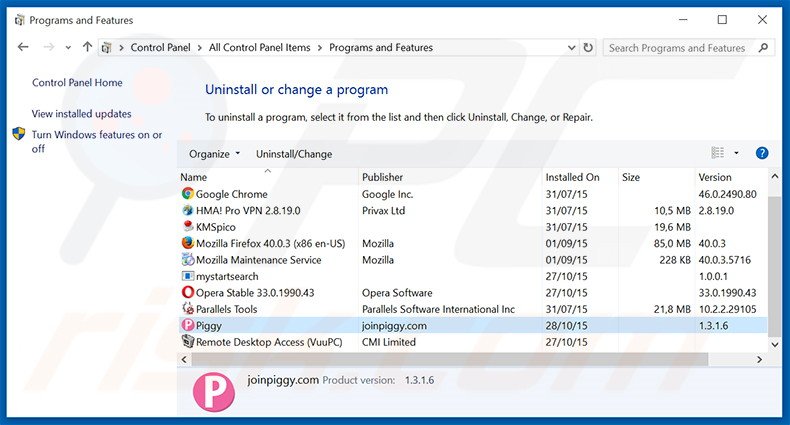Select the mystartsearch entry
The width and height of the screenshot is (790, 425).
pyautogui.click(x=227, y=276)
